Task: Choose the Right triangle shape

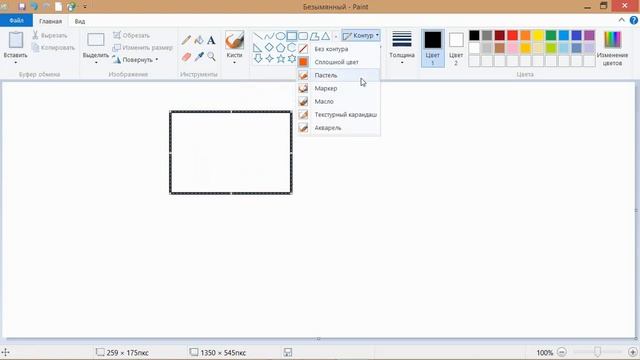Action: (258, 48)
